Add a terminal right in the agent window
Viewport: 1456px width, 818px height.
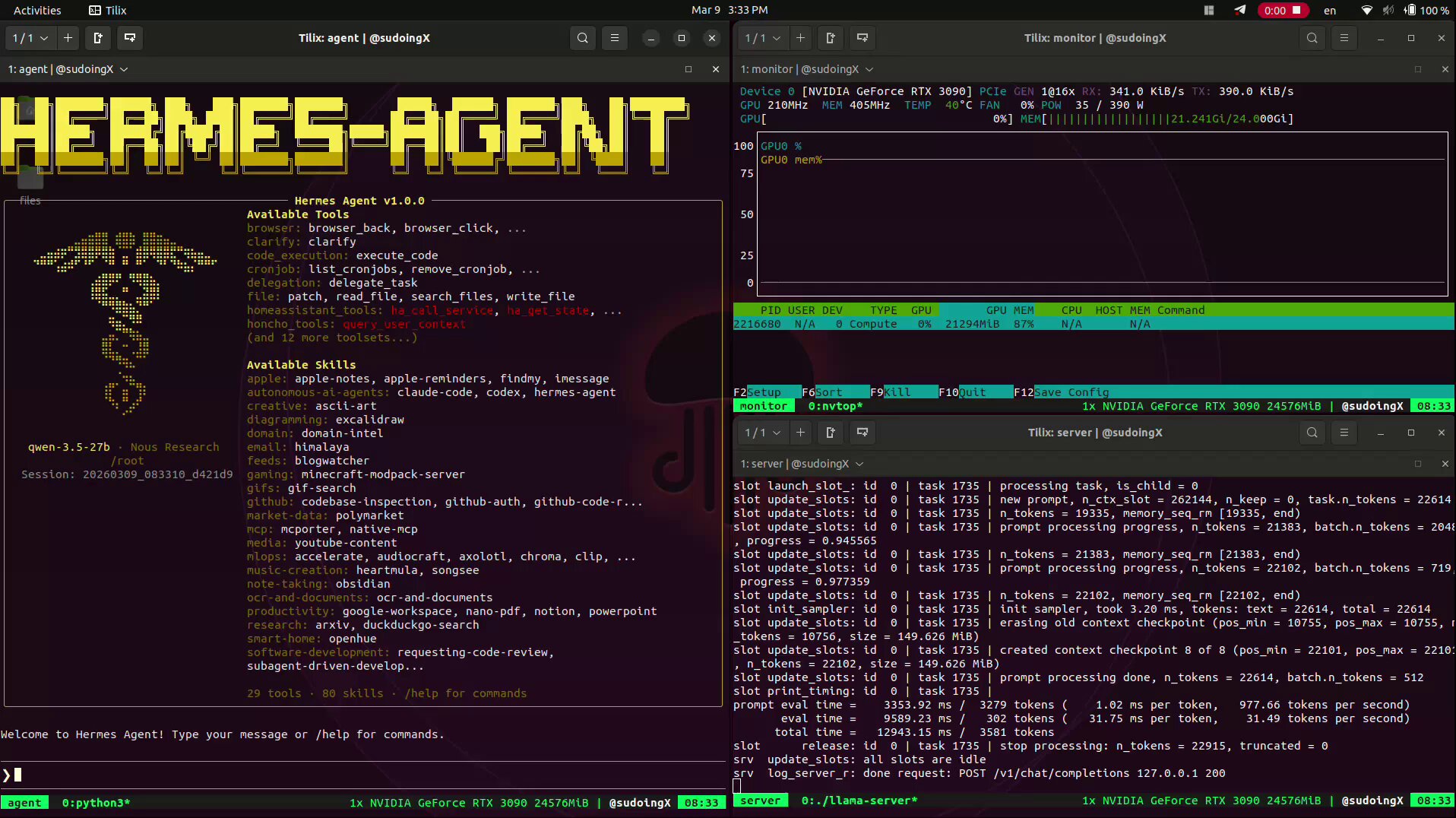pos(98,38)
